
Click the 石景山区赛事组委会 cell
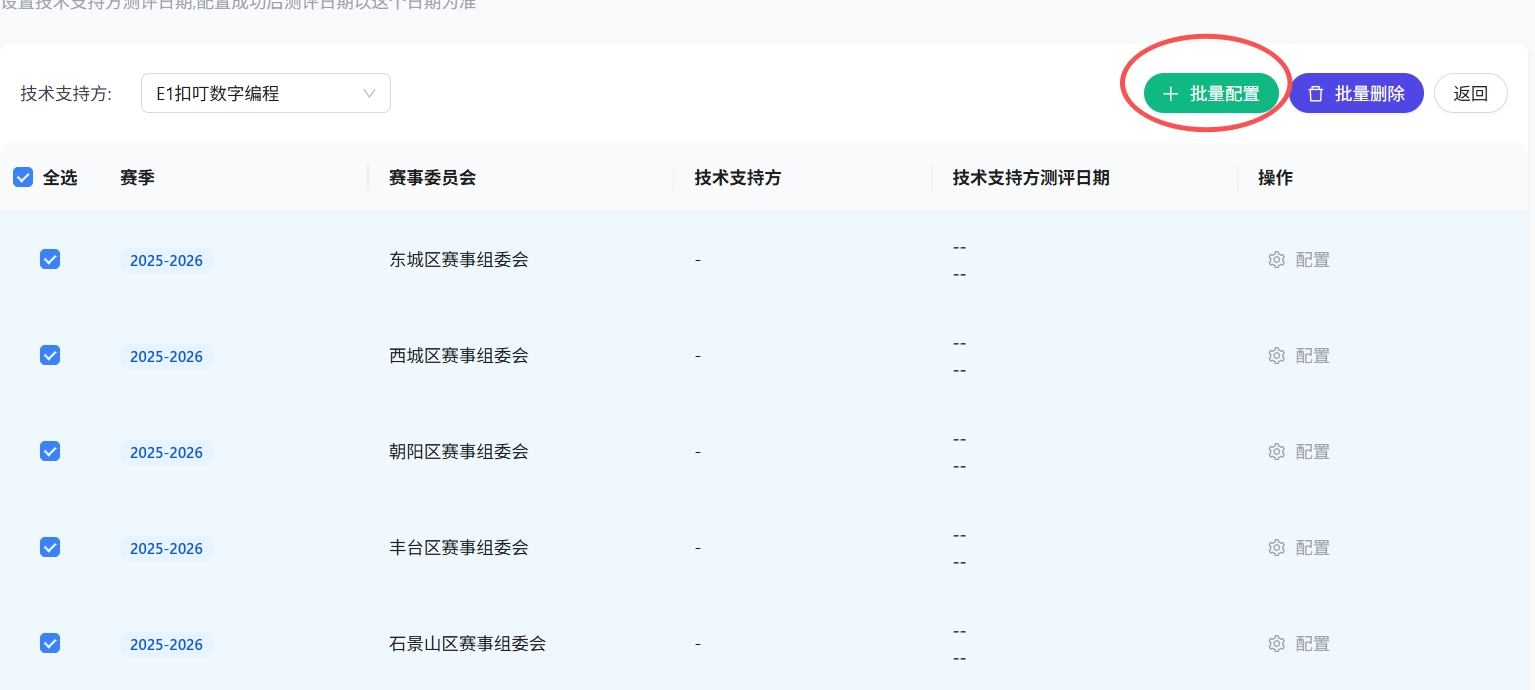pyautogui.click(x=468, y=644)
